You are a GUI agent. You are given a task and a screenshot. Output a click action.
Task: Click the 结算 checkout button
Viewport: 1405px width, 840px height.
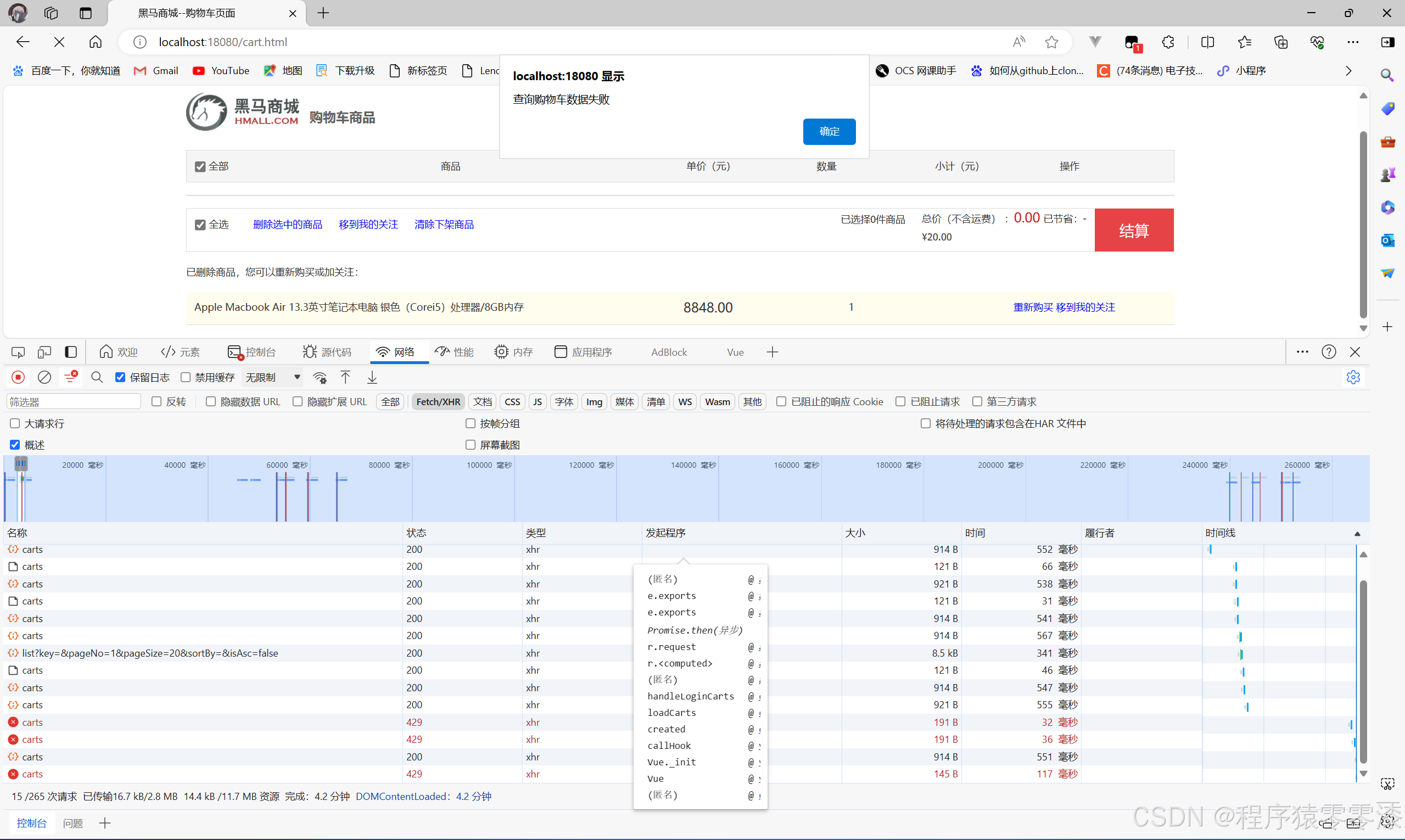click(1134, 230)
